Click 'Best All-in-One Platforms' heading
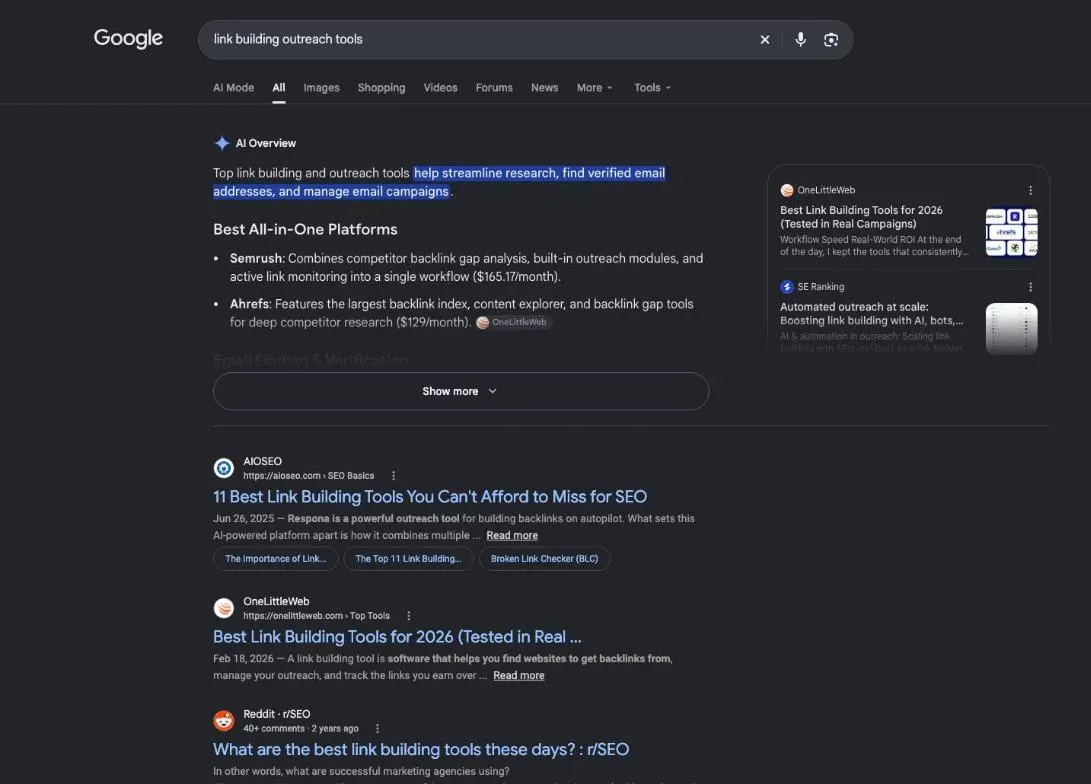Viewport: 1091px width, 784px height. click(x=305, y=230)
